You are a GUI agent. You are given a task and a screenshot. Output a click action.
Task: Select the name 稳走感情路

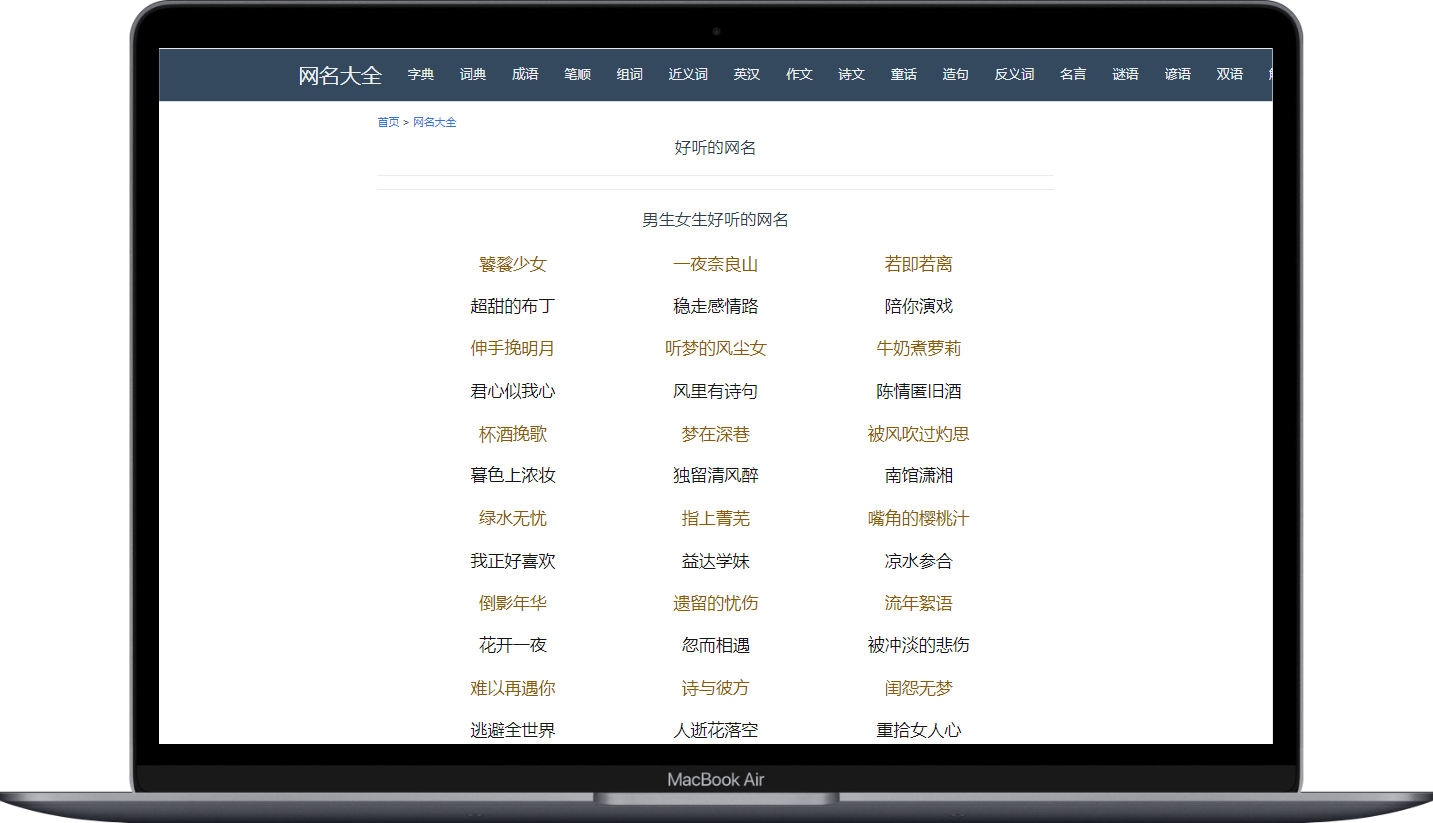tap(716, 306)
